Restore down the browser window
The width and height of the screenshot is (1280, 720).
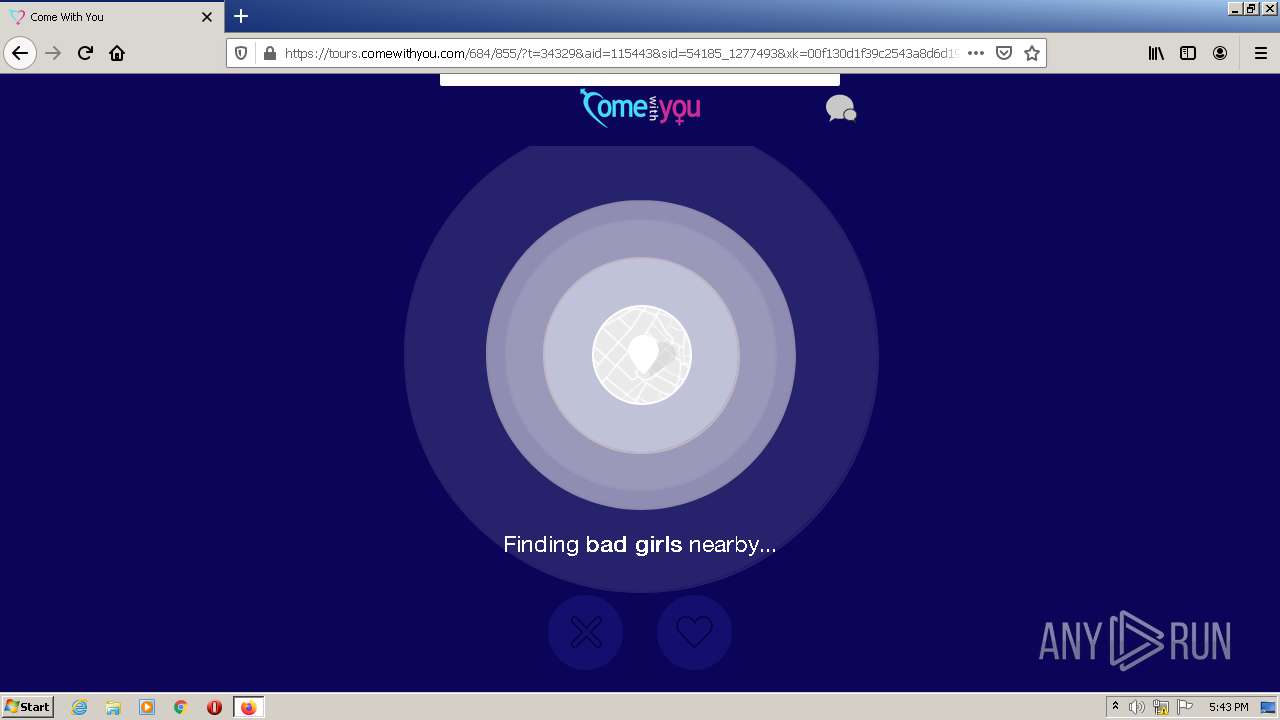point(1250,8)
